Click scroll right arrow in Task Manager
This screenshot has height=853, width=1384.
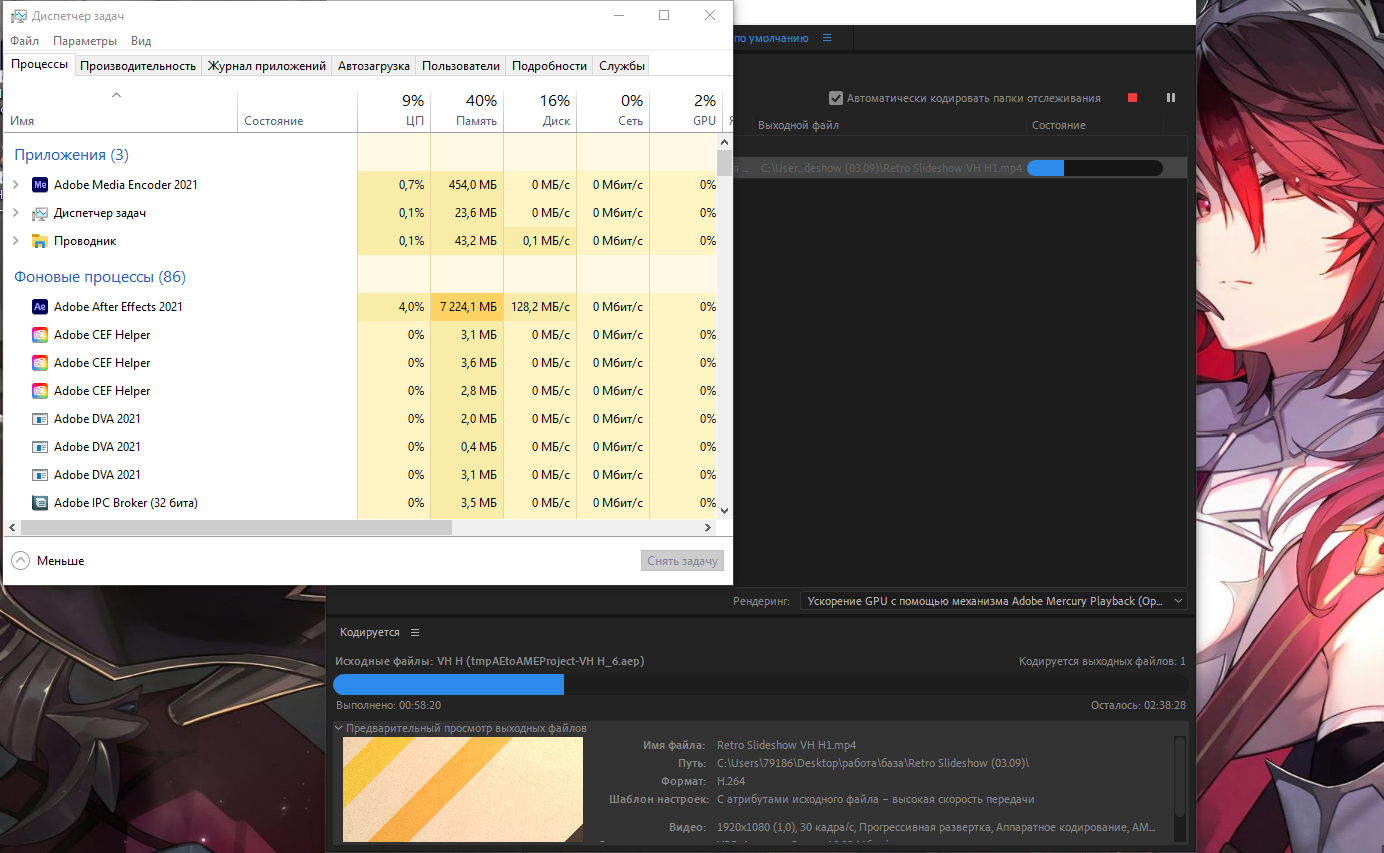coord(708,527)
